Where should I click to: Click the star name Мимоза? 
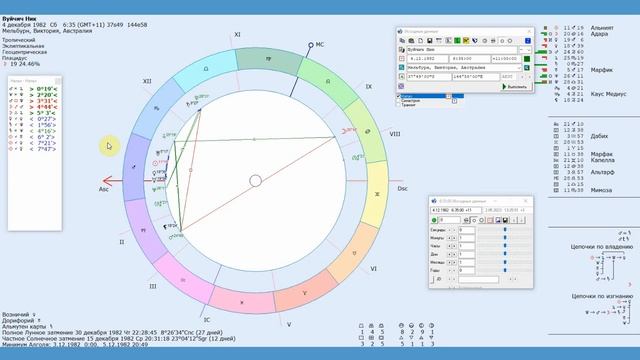click(601, 190)
